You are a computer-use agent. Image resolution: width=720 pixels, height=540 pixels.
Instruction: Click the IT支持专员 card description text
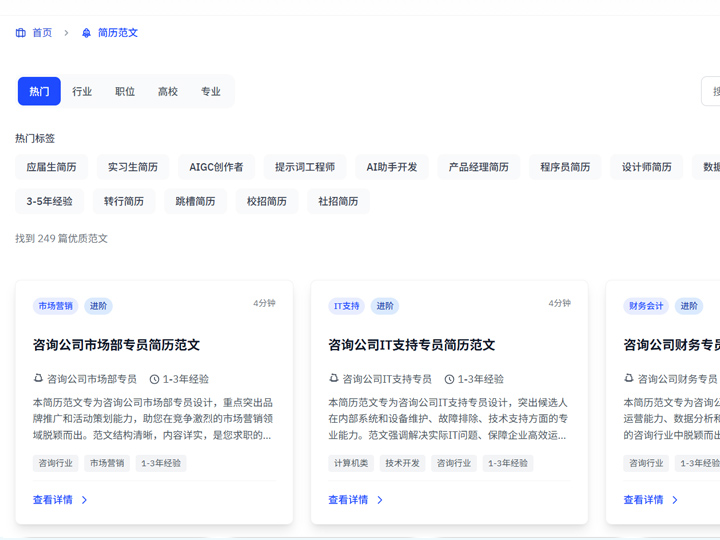pos(449,419)
